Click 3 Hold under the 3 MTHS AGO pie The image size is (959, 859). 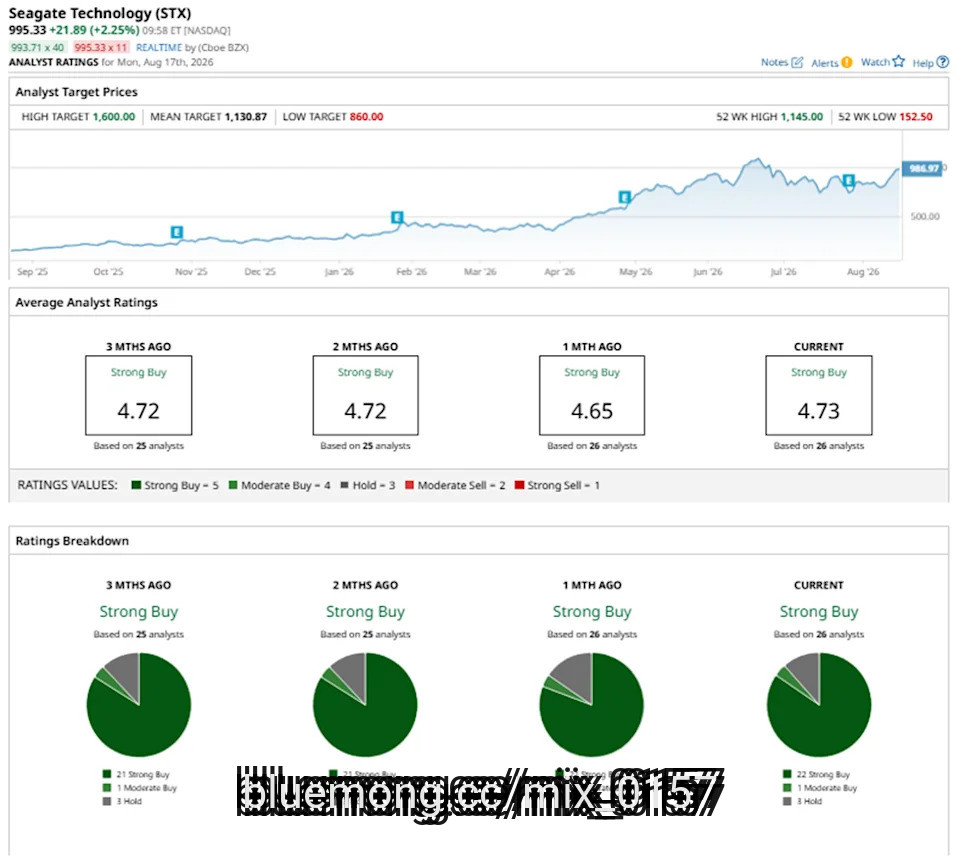point(129,801)
